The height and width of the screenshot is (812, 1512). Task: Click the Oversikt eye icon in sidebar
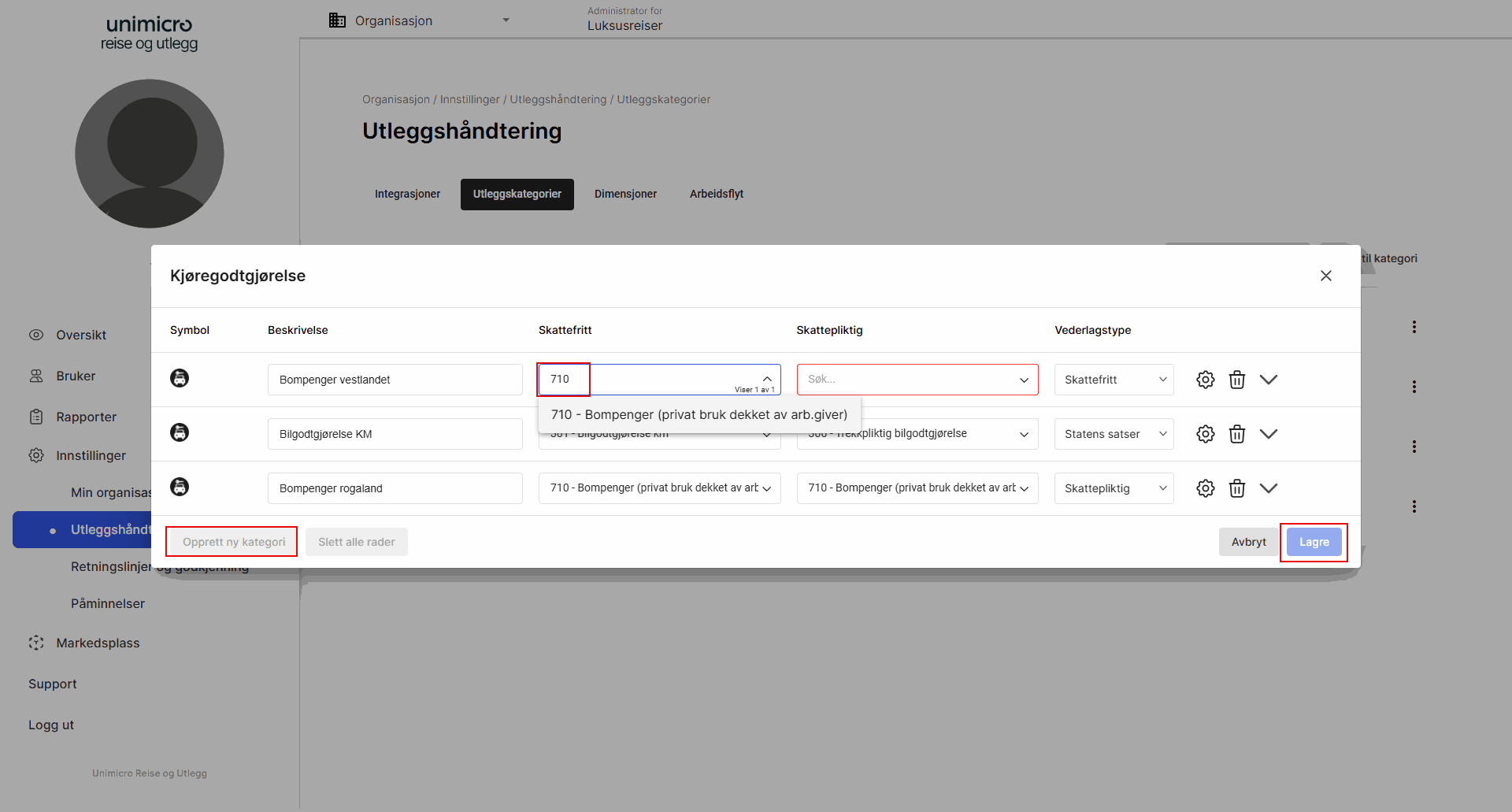coord(36,335)
